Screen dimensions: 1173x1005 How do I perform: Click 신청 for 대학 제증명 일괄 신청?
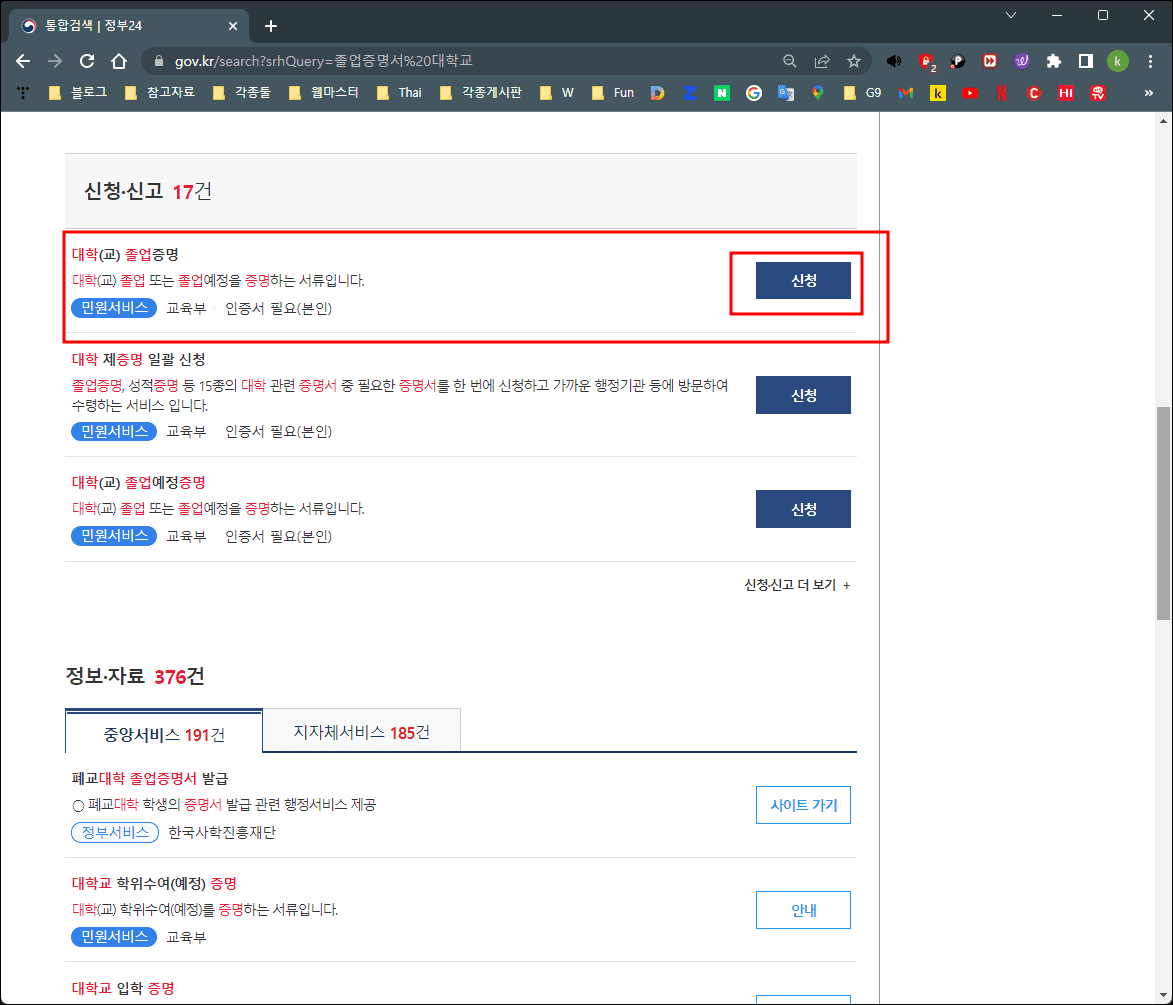pos(803,395)
